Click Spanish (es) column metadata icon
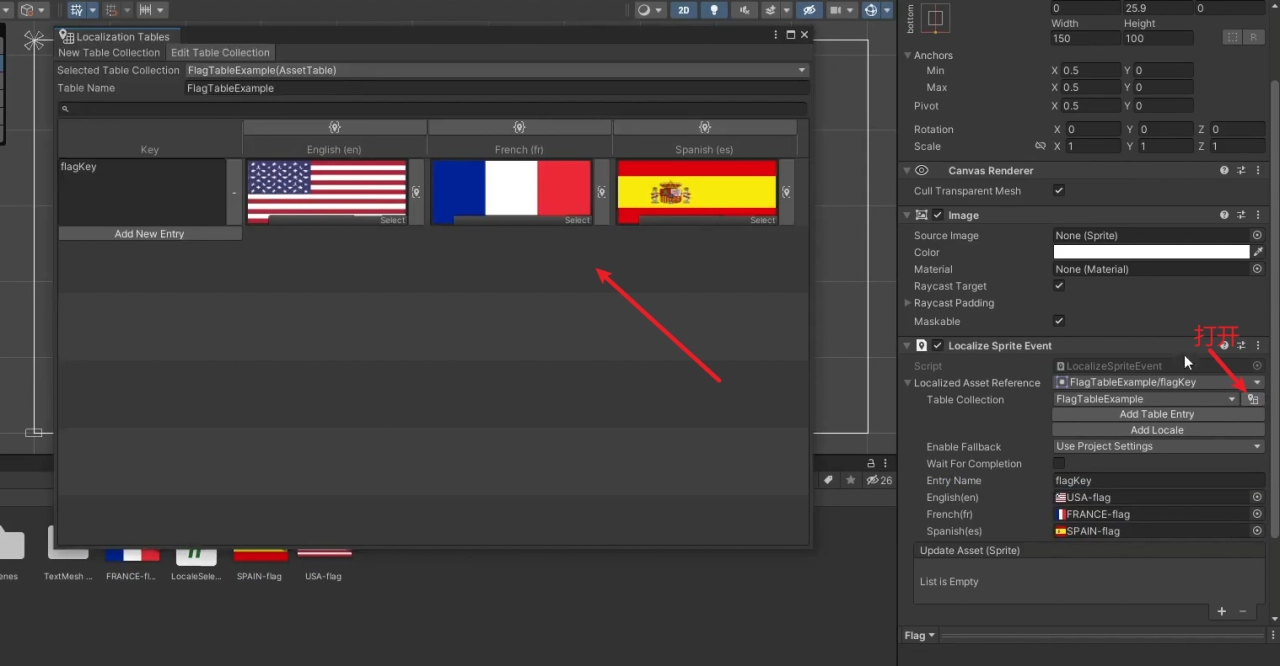 (x=705, y=127)
